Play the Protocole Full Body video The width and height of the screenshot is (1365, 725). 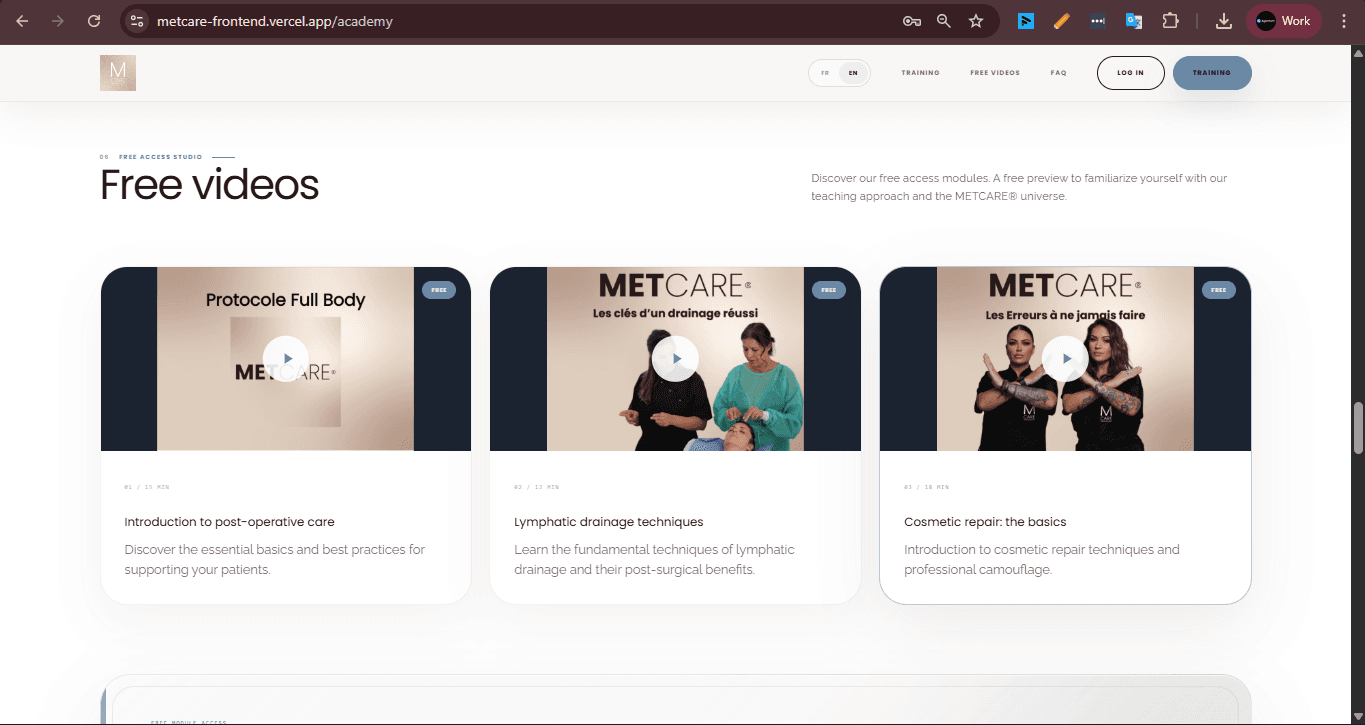286,358
